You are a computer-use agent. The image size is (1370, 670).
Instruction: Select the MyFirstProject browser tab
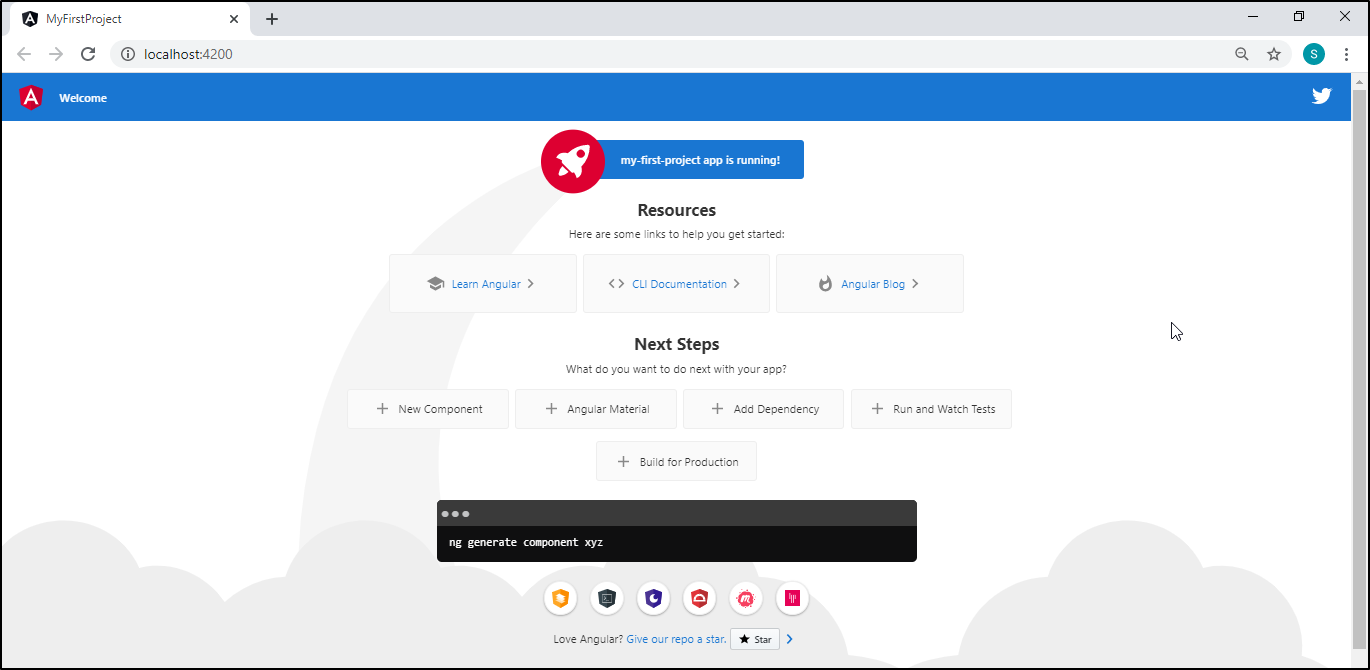[x=130, y=19]
